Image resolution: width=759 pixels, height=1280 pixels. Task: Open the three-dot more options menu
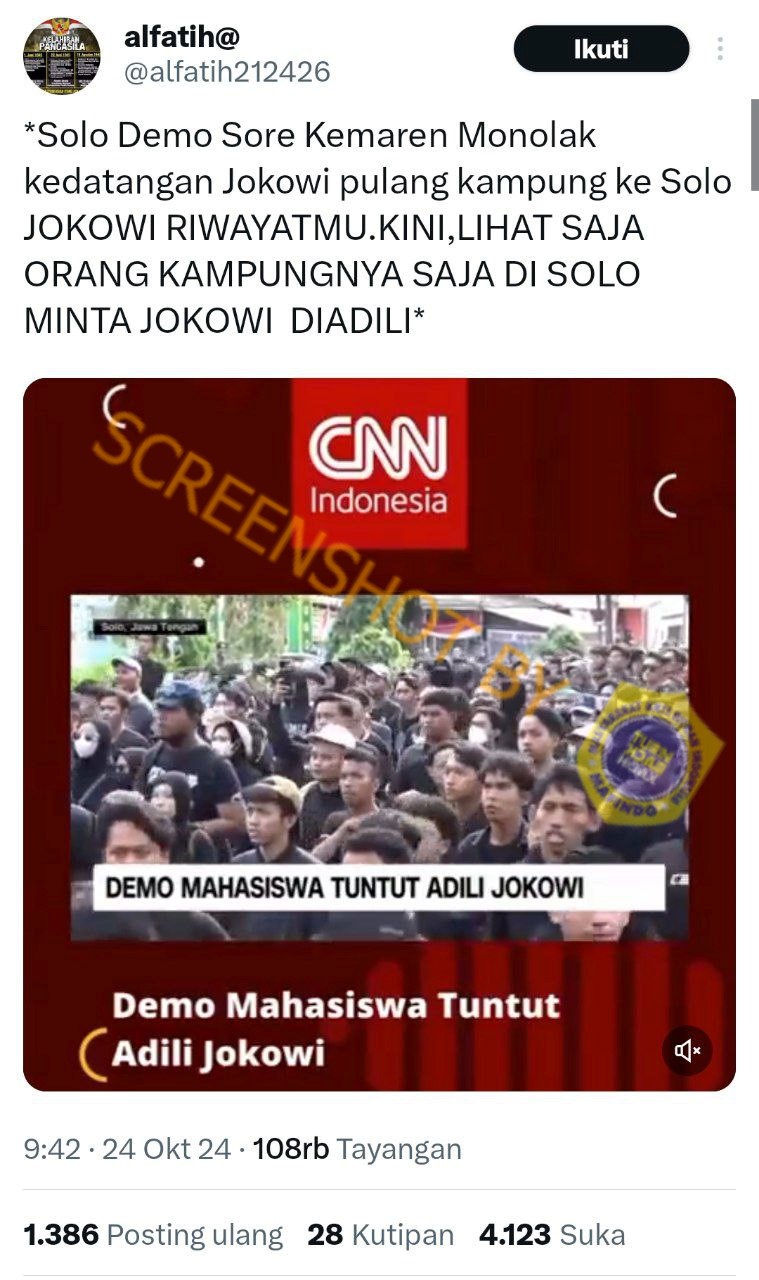coord(720,49)
